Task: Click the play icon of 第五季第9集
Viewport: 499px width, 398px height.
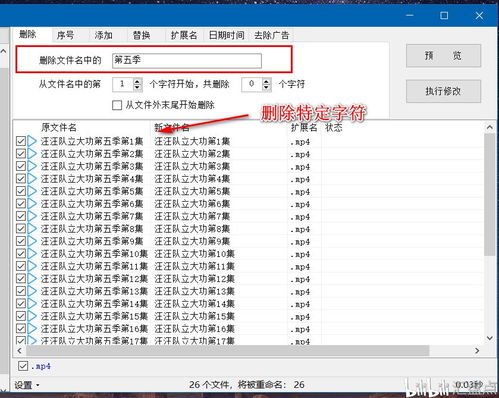Action: [x=32, y=241]
